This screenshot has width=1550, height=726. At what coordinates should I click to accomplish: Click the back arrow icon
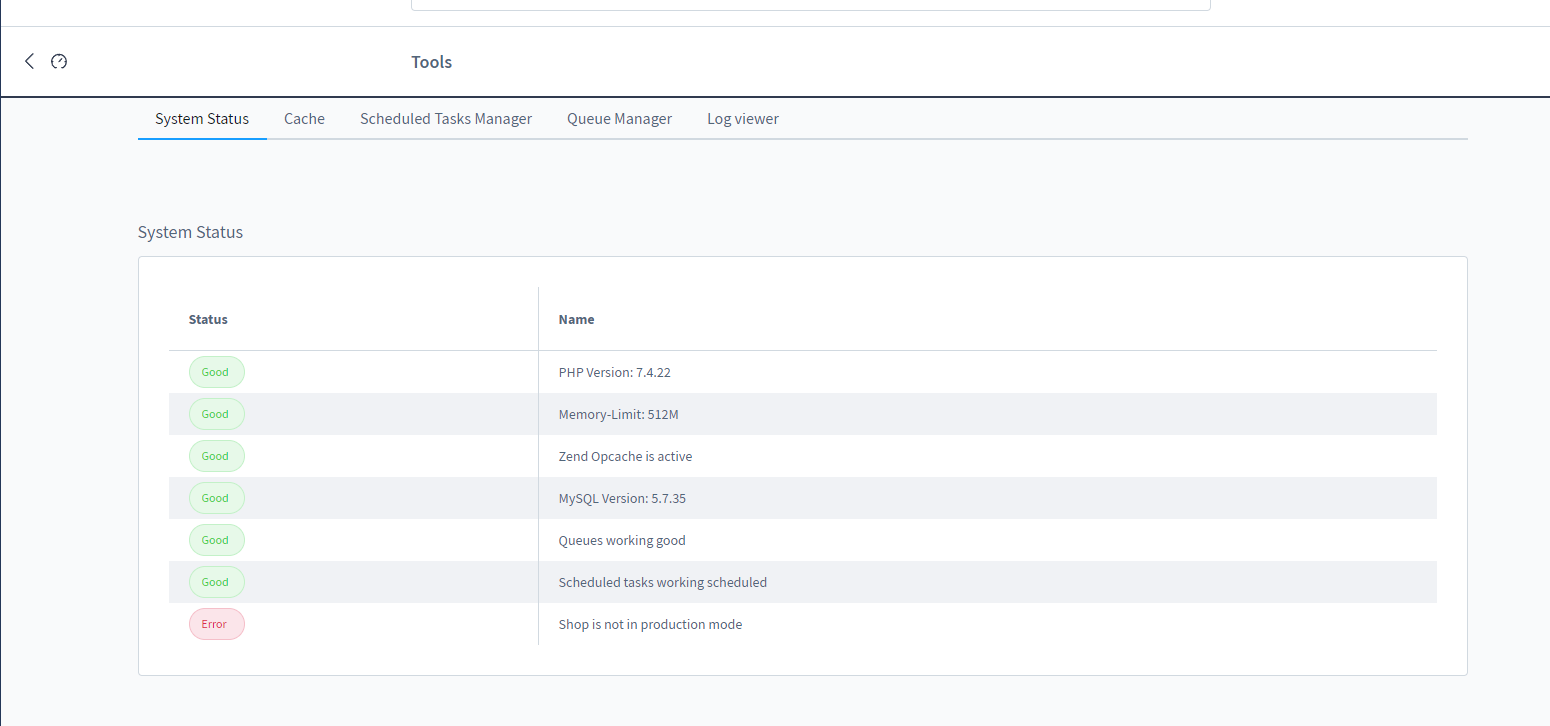click(29, 61)
